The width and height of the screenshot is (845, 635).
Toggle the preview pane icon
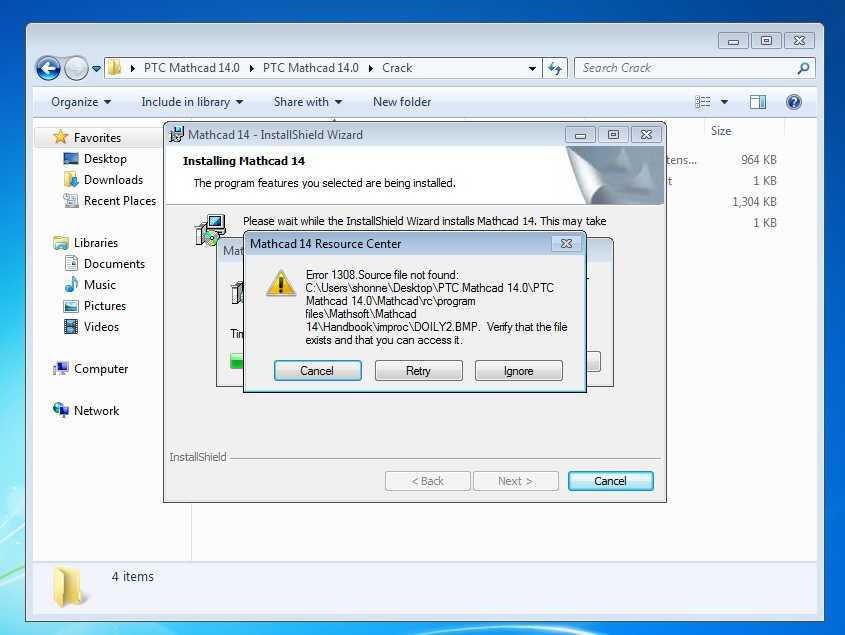click(758, 102)
